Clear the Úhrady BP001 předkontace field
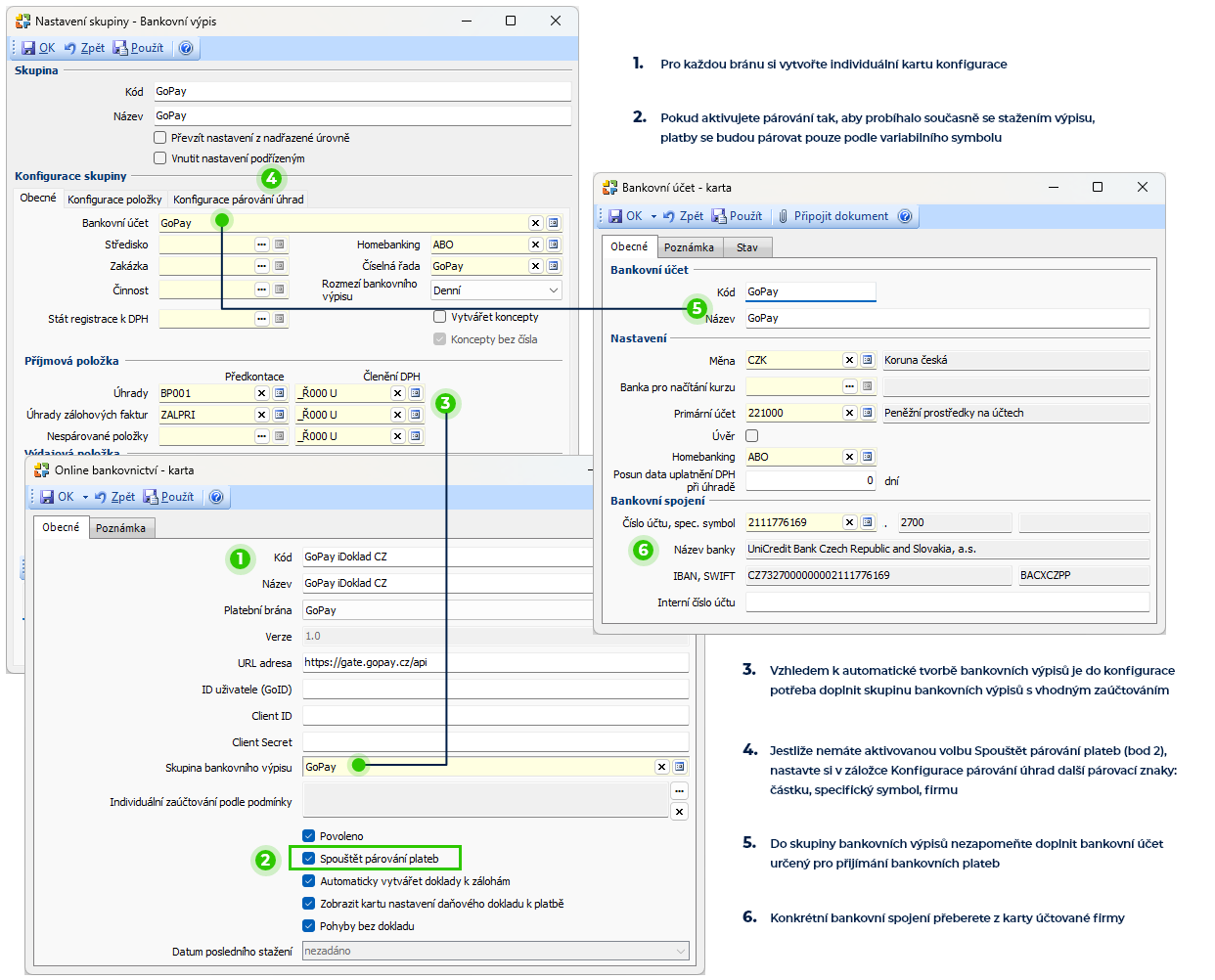Image resolution: width=1215 pixels, height=980 pixels. [x=261, y=393]
